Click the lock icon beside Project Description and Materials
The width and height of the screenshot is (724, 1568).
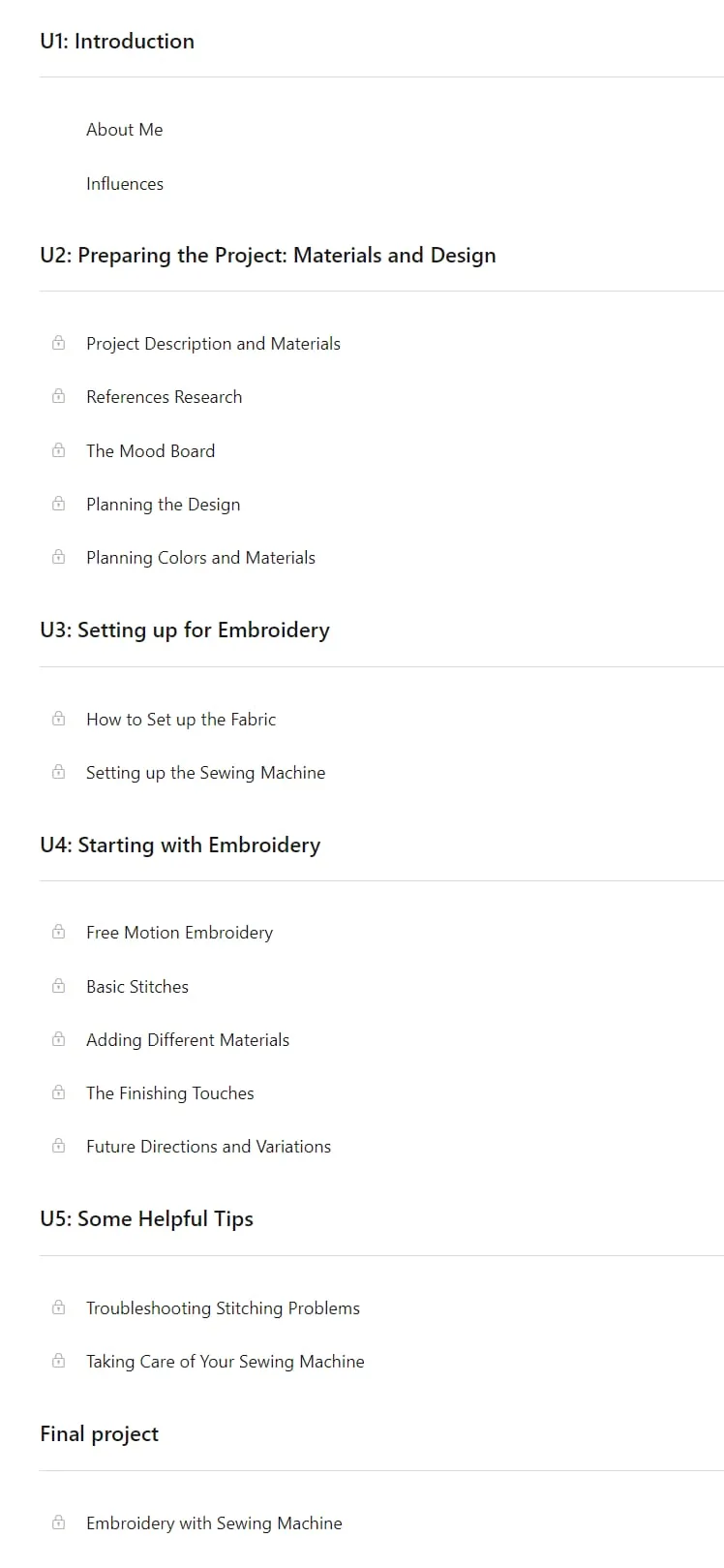58,343
